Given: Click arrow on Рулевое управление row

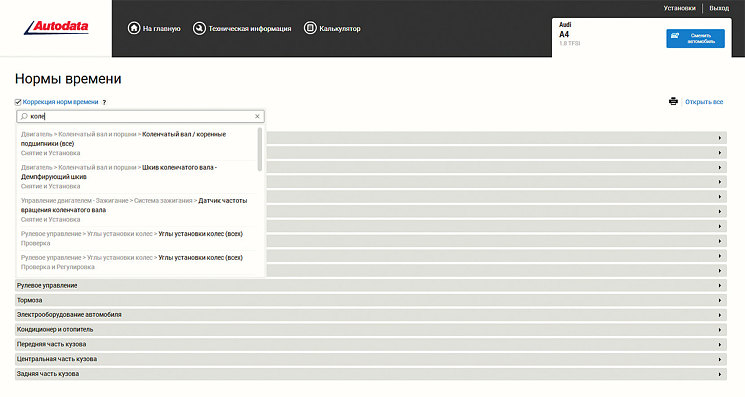Looking at the screenshot, I should tap(720, 285).
